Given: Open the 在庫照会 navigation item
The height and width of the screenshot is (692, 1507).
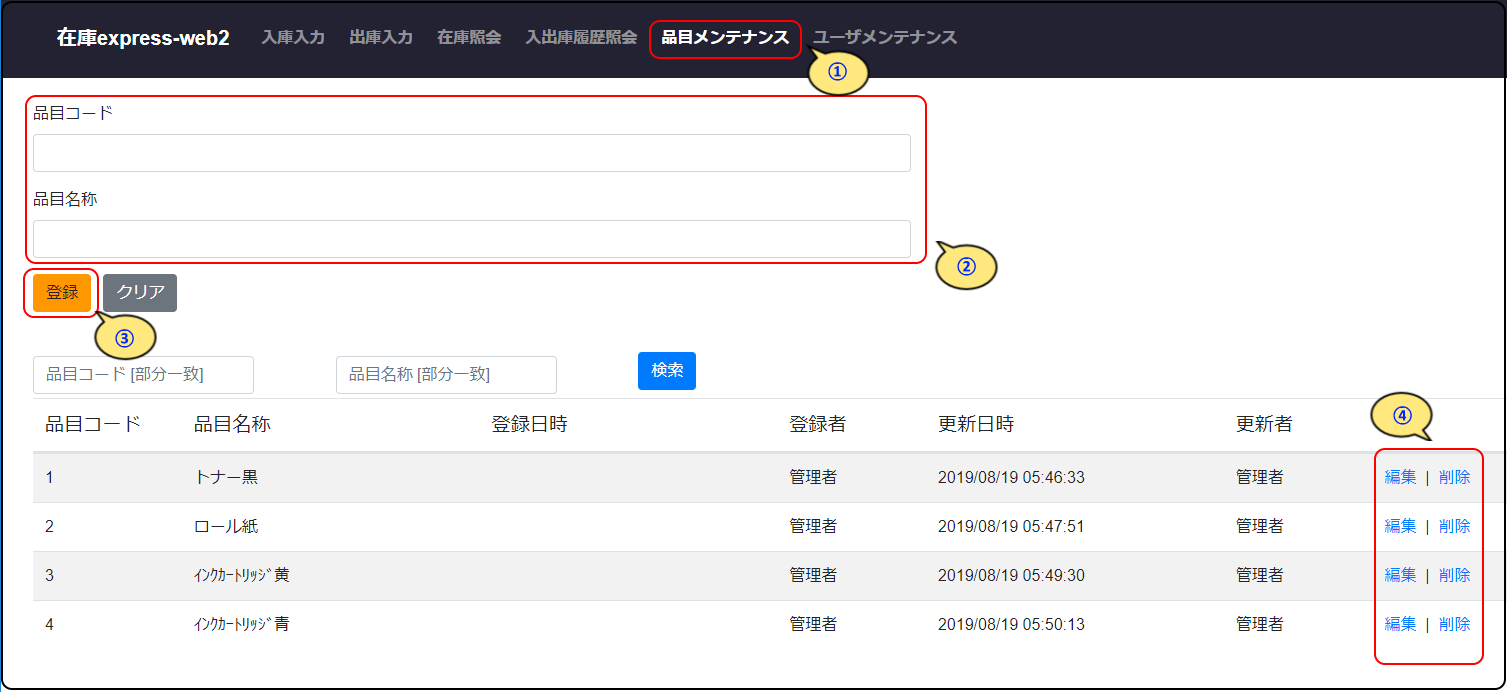Looking at the screenshot, I should coord(469,38).
